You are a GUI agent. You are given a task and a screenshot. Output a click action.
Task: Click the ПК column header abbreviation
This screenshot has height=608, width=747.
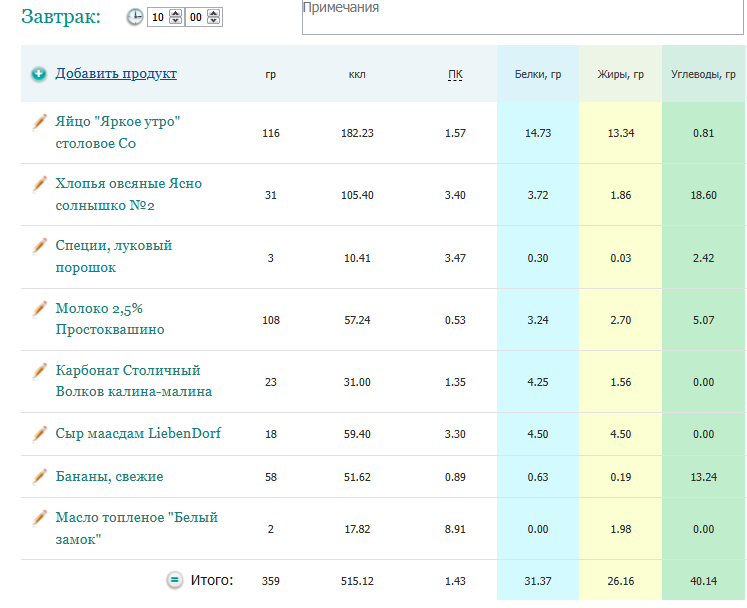coord(455,74)
